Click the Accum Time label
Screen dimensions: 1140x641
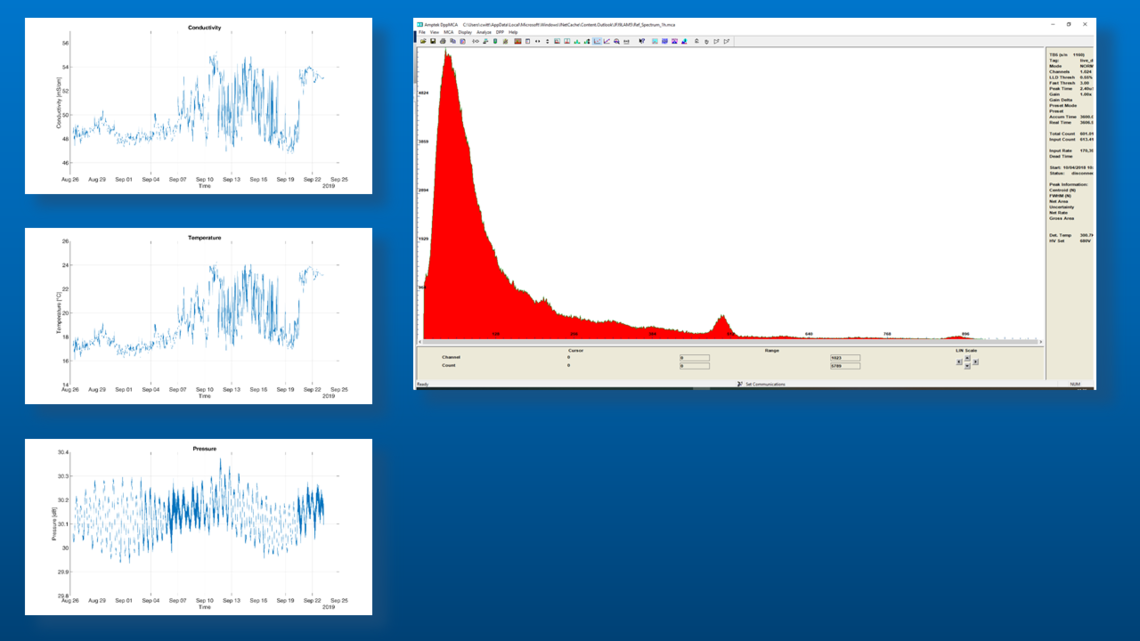1063,117
